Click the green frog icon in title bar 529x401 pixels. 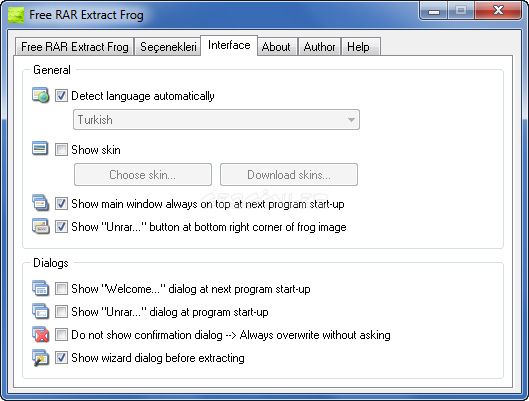16,15
